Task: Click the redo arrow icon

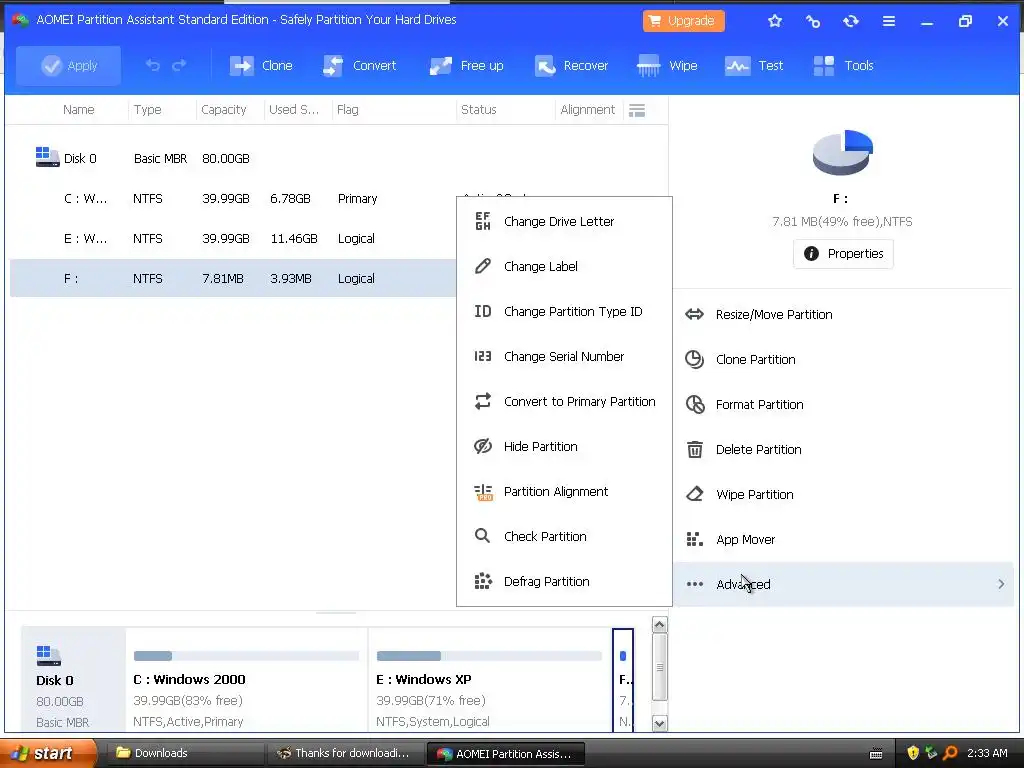Action: tap(179, 65)
